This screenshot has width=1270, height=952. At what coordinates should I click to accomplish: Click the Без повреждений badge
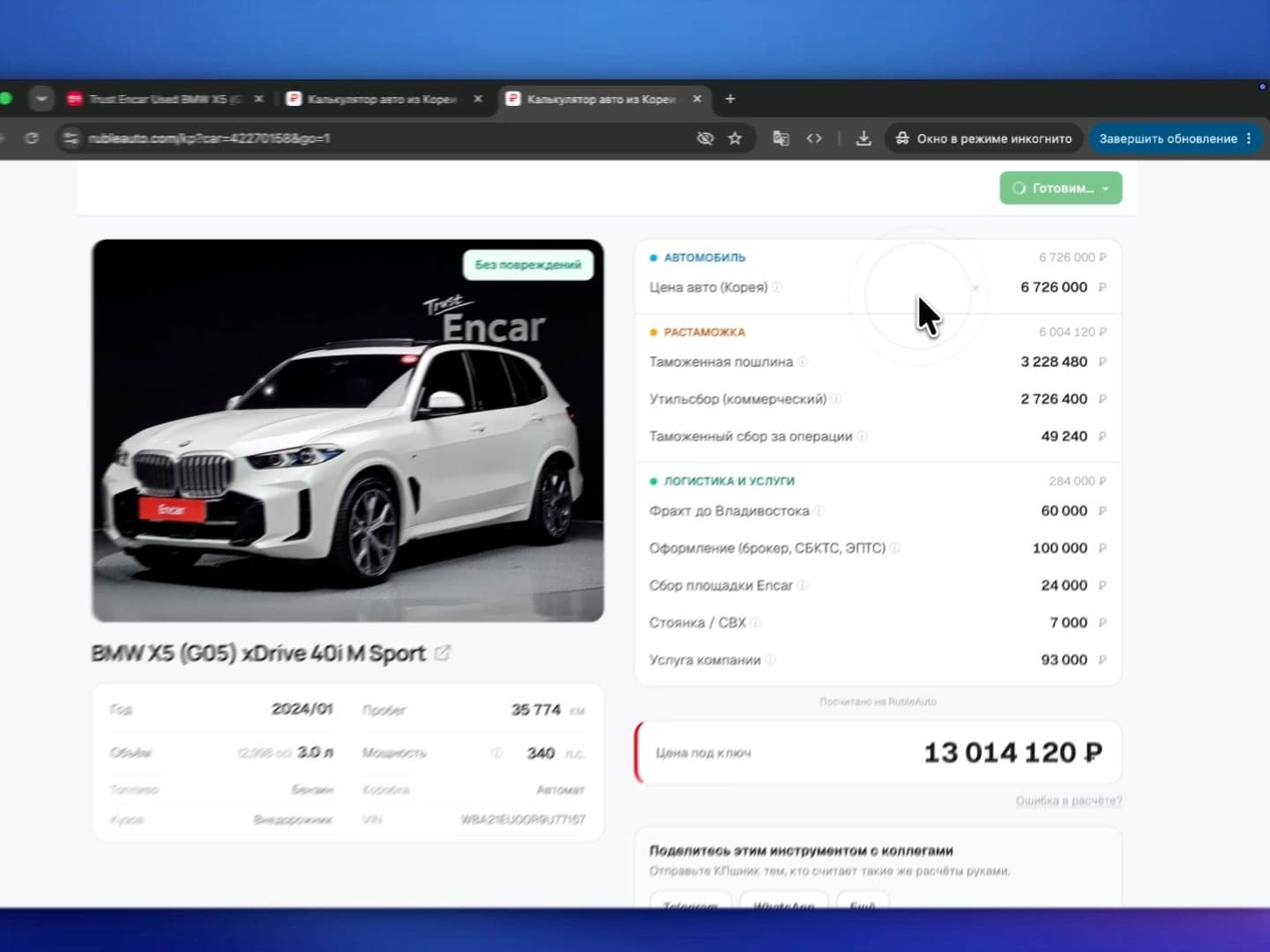pyautogui.click(x=528, y=264)
